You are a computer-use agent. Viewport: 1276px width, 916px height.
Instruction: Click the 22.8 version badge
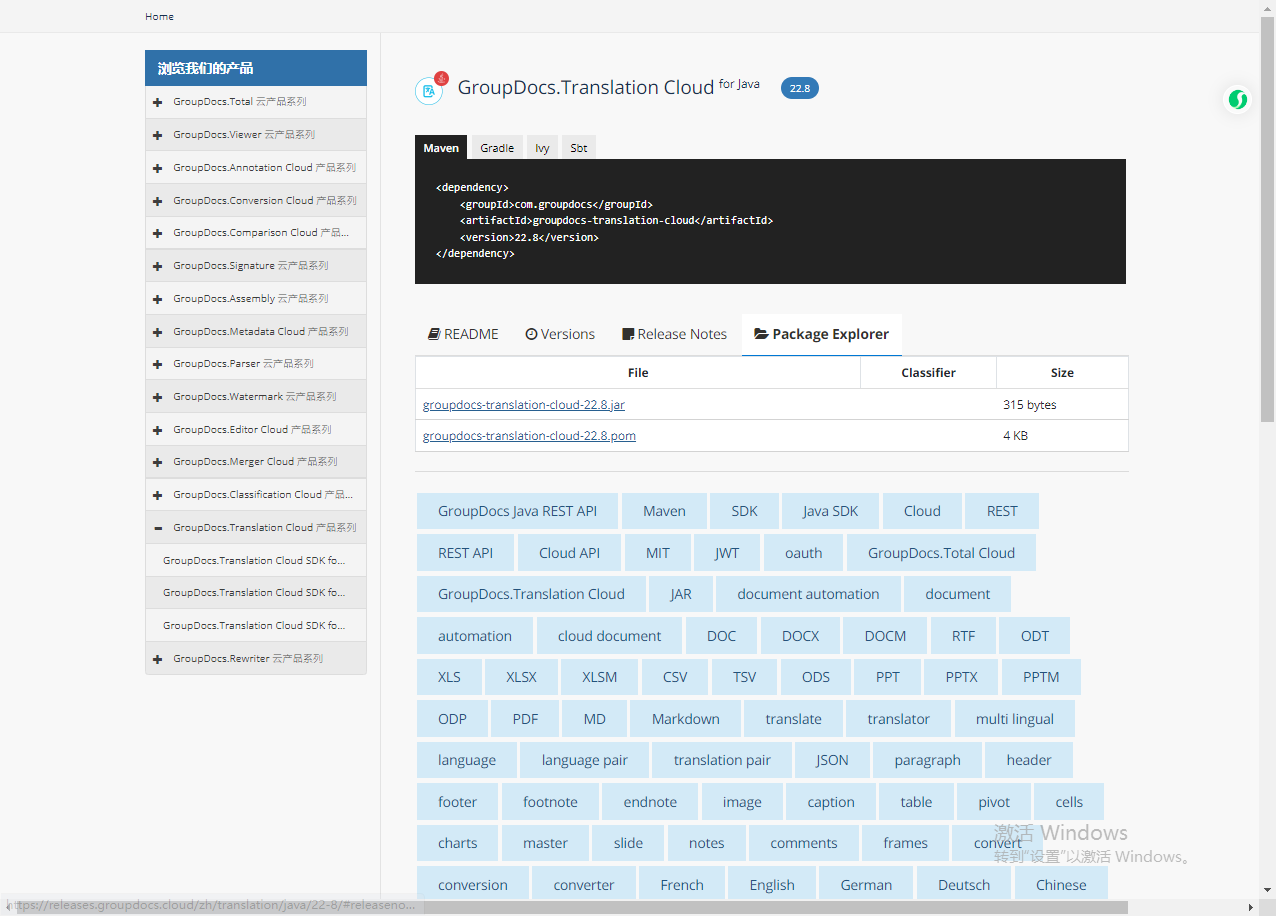tap(800, 88)
